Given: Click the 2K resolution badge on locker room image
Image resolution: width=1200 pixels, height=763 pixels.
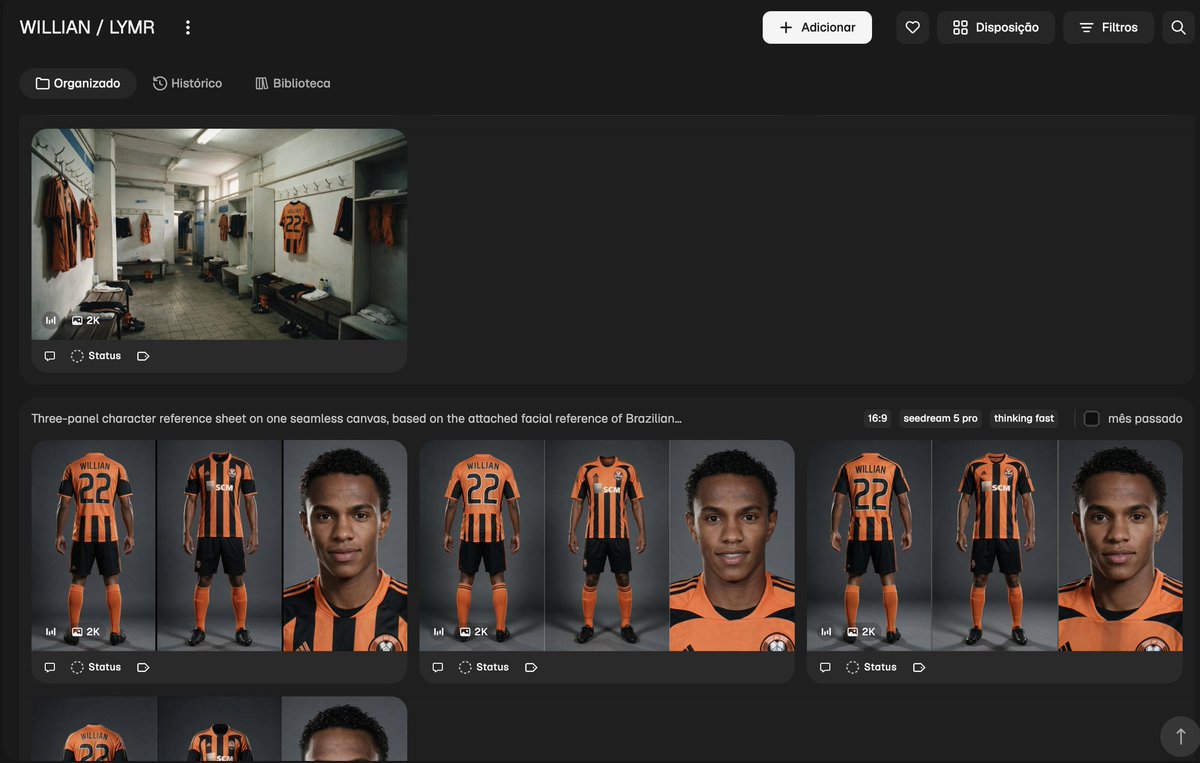Looking at the screenshot, I should pyautogui.click(x=86, y=321).
